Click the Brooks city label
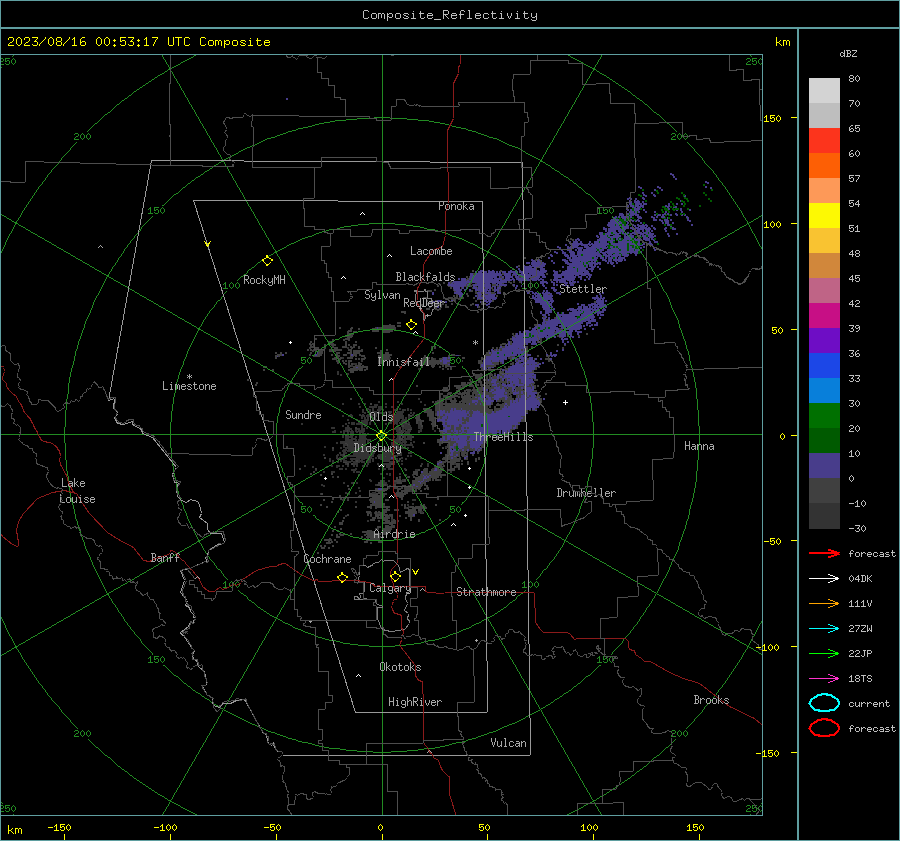 coord(711,700)
